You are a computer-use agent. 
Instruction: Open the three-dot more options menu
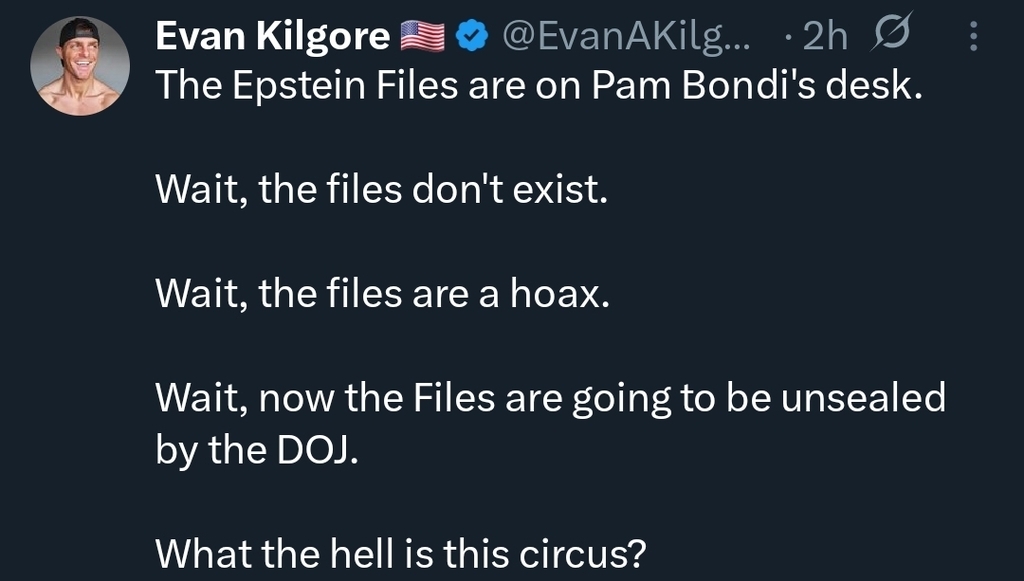coord(973,37)
